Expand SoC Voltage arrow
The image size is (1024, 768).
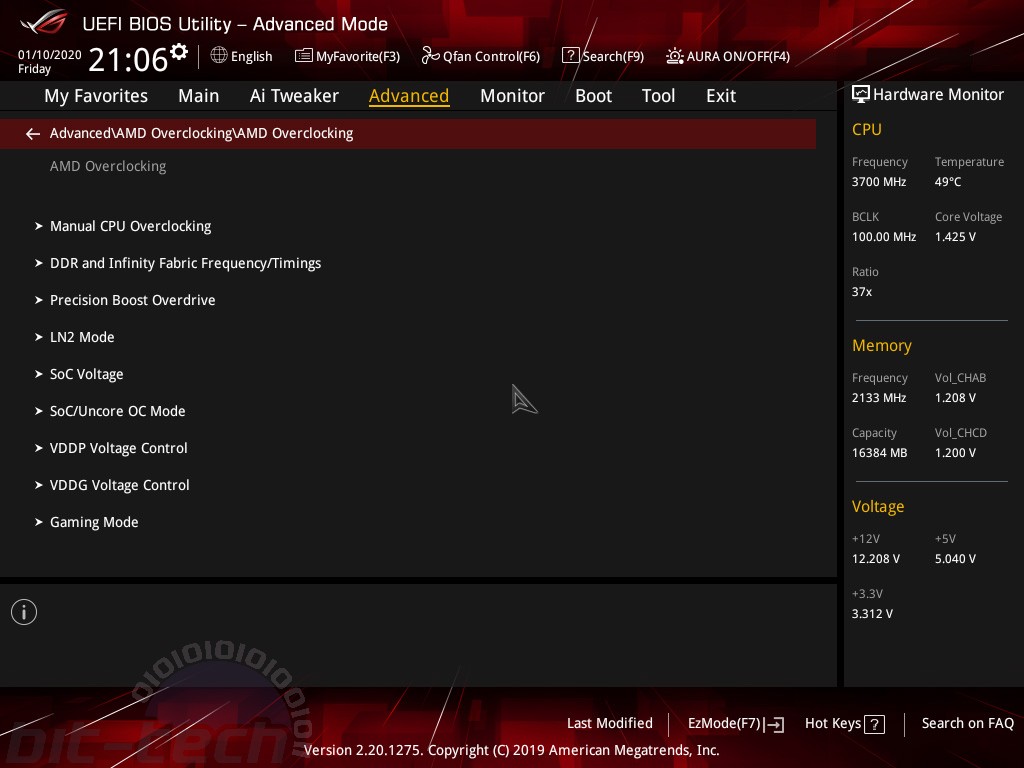(x=39, y=374)
